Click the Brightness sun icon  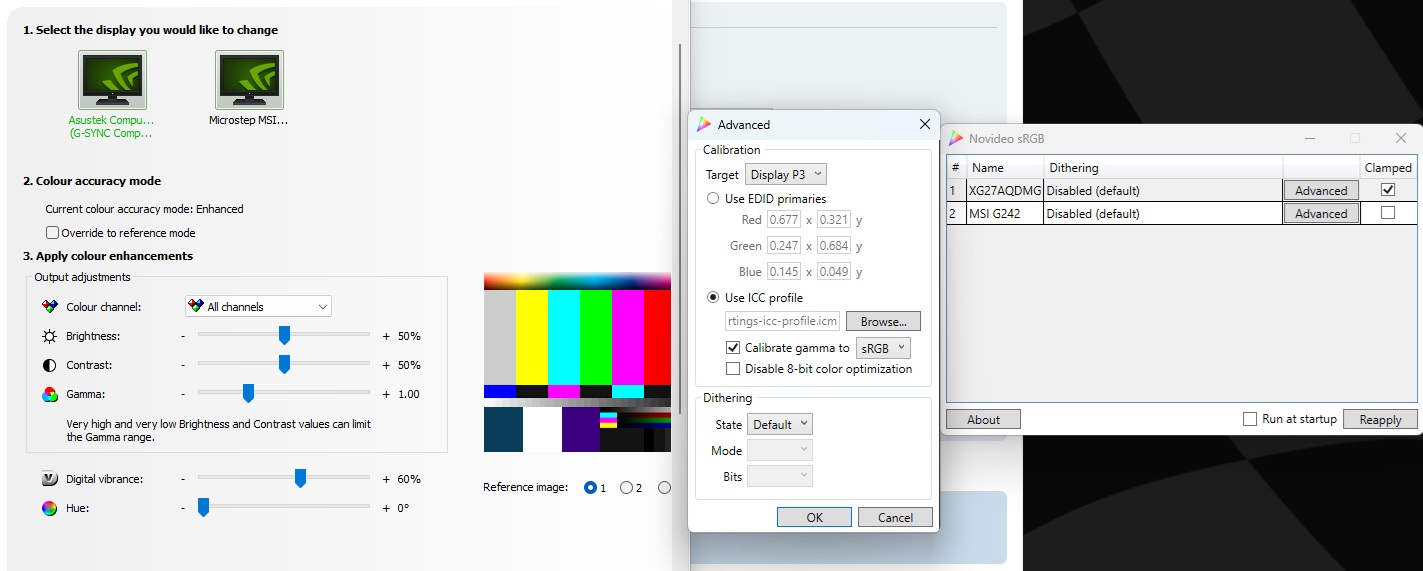[x=50, y=336]
